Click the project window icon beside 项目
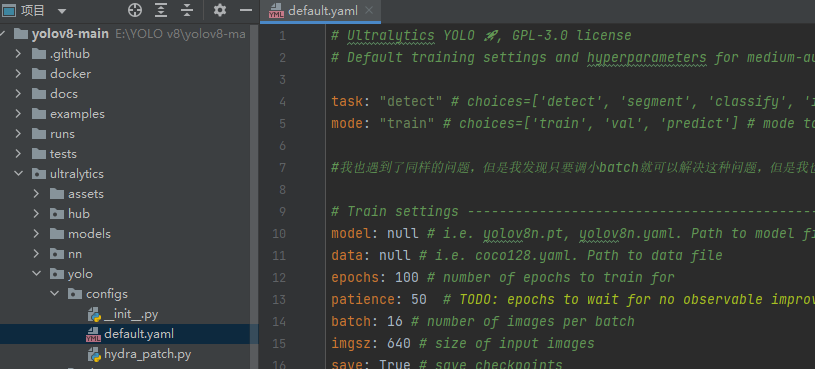Screen dimensions: 815x369 pyautogui.click(x=9, y=10)
